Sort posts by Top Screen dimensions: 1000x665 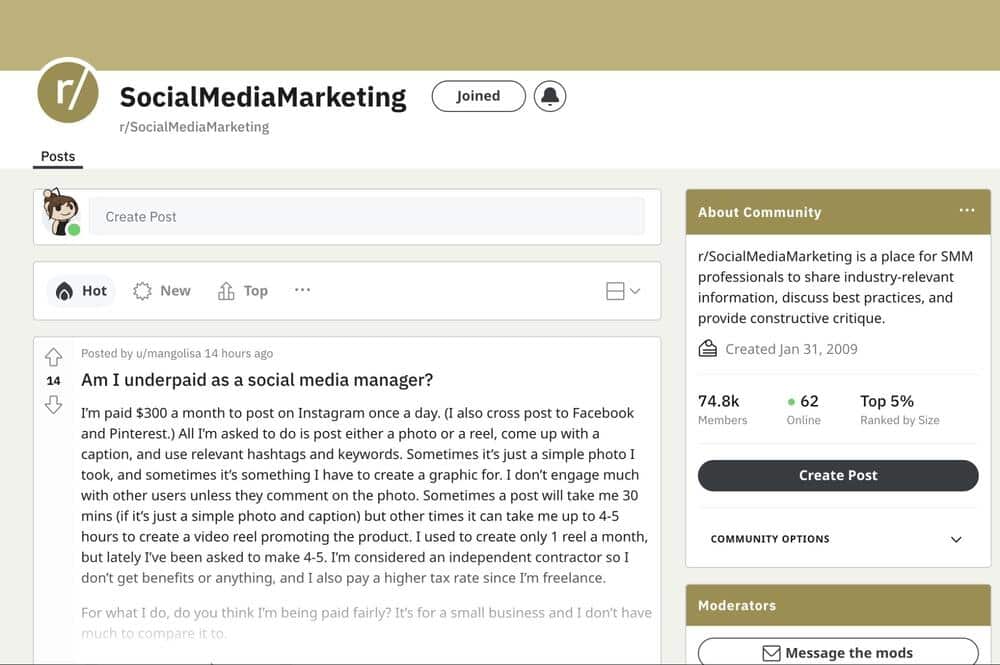click(243, 291)
